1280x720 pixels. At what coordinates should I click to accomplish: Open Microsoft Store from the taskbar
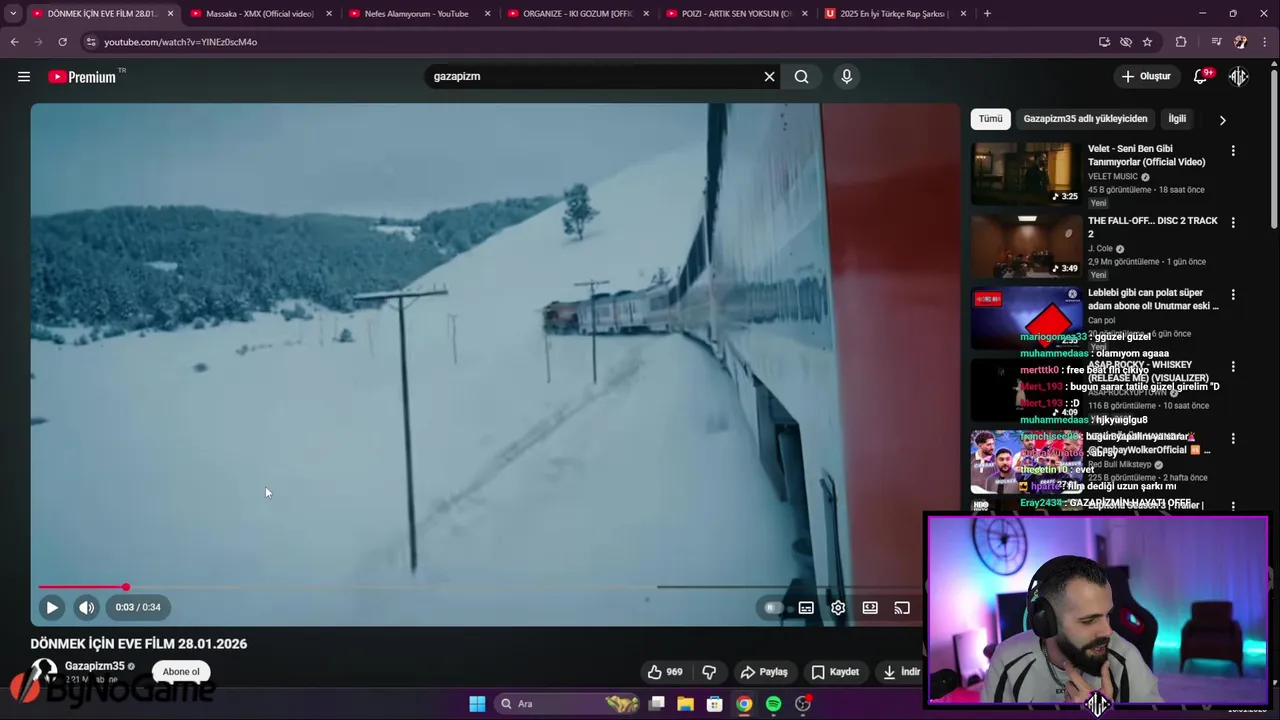click(714, 704)
